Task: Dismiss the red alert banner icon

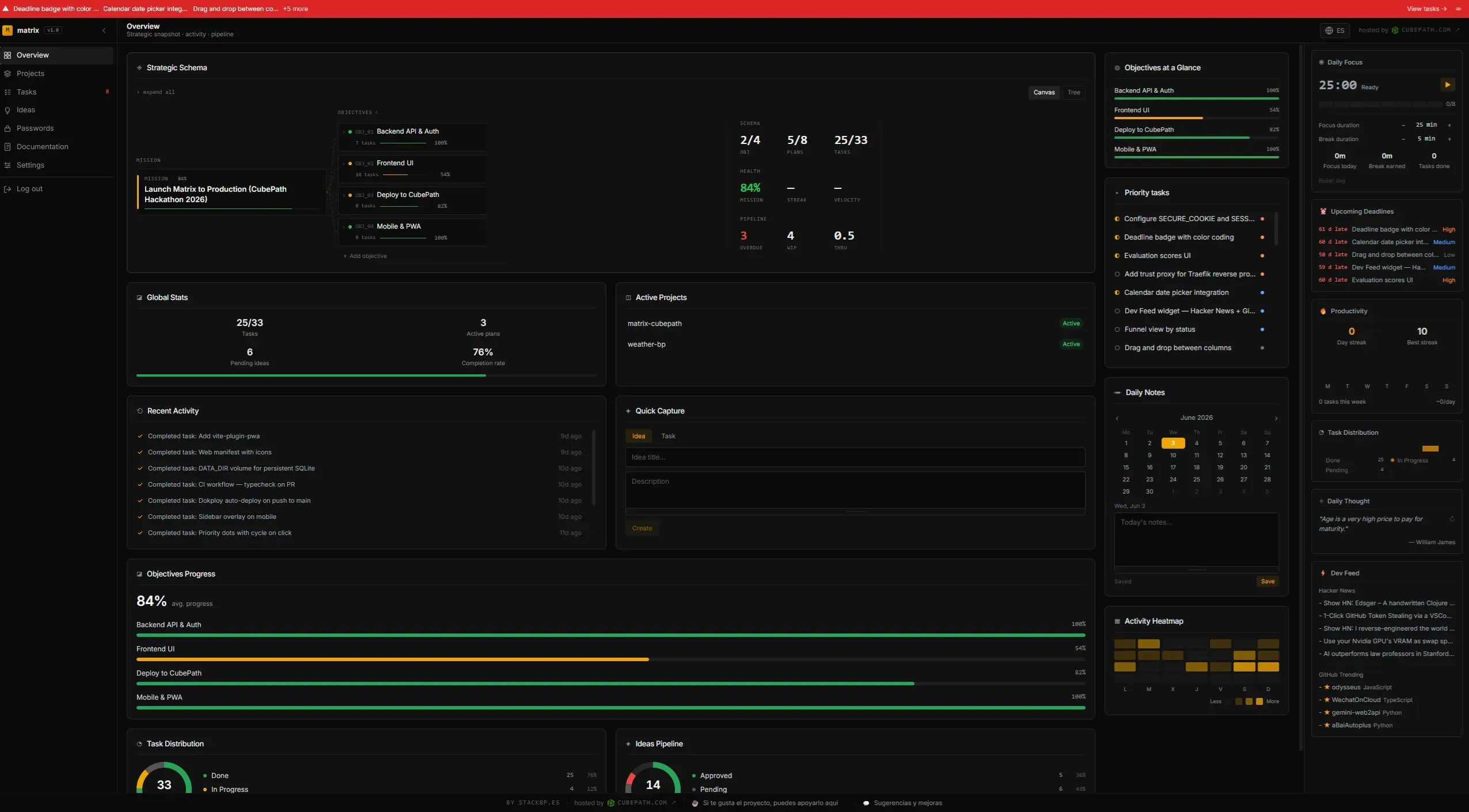Action: [x=1459, y=9]
